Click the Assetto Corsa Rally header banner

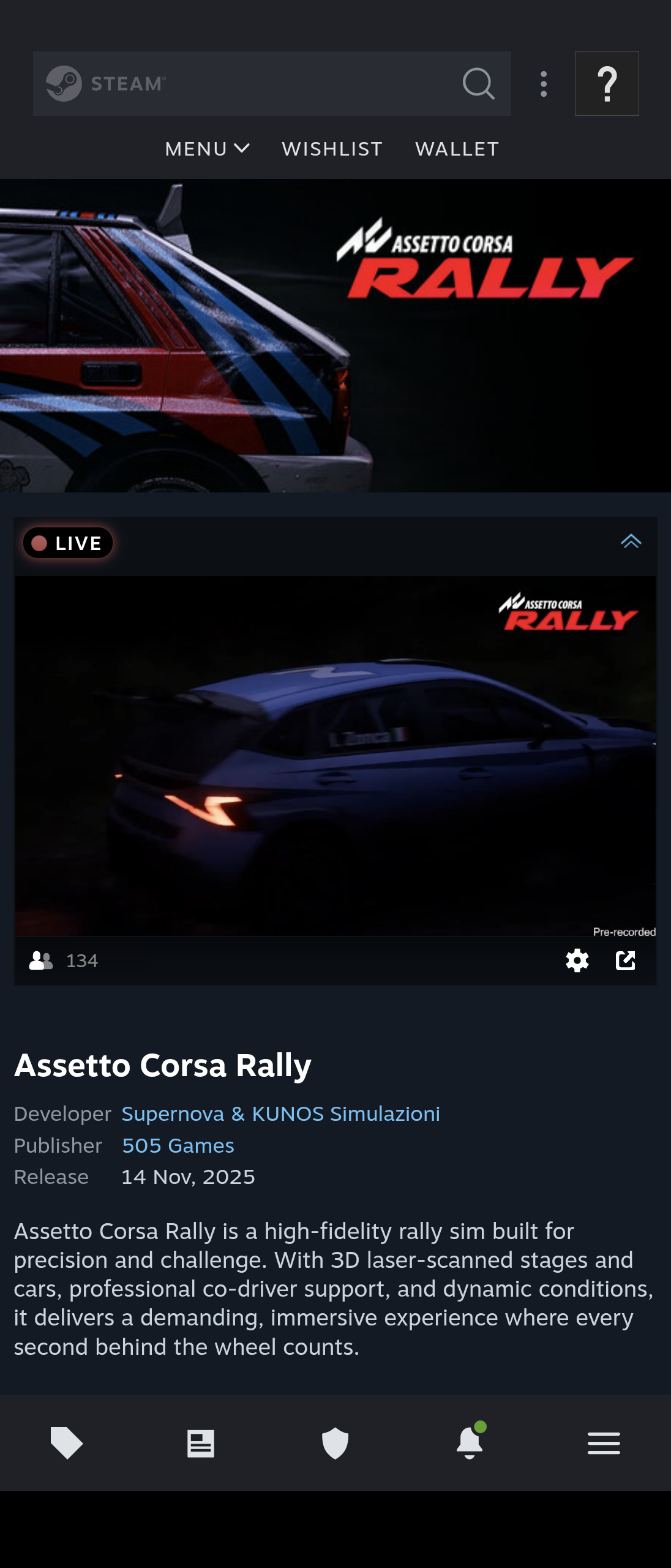335,336
